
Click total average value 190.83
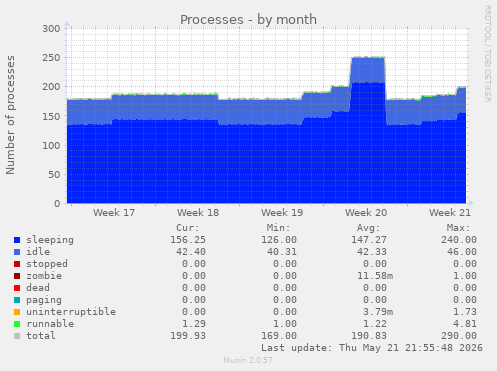[369, 336]
